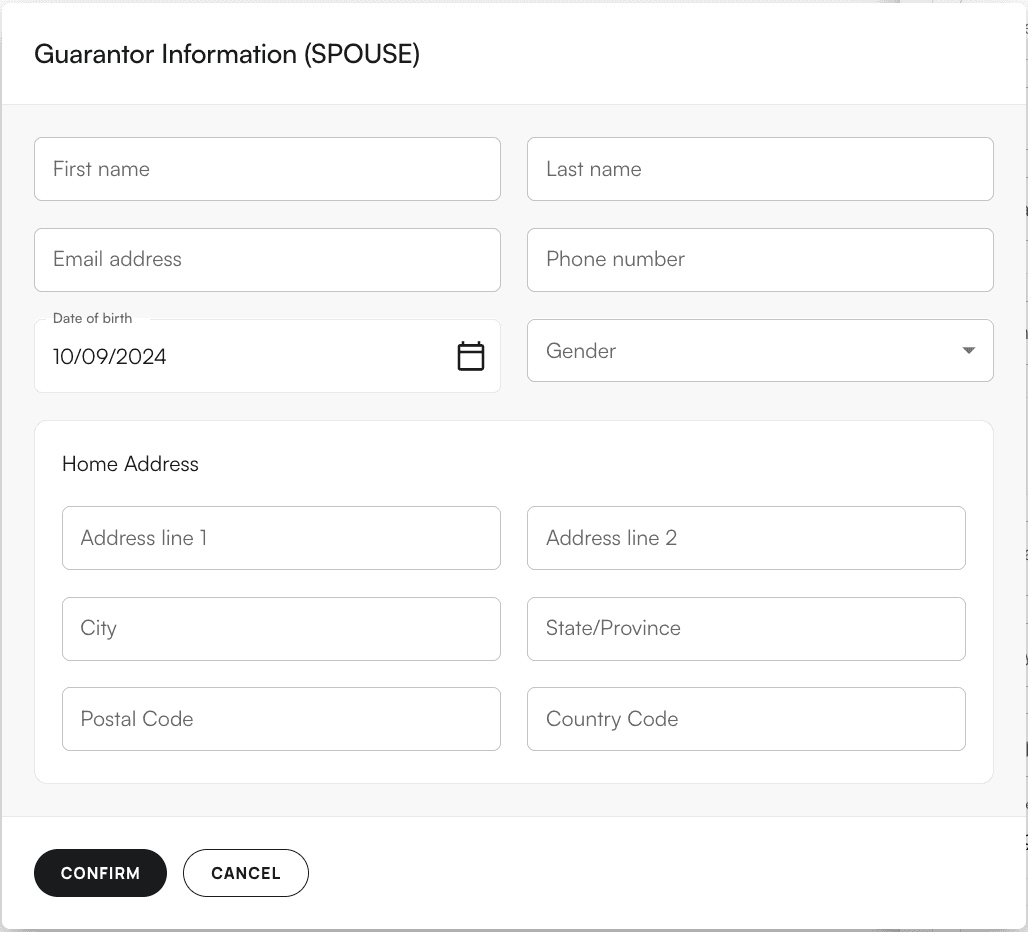Click the Gender dropdown arrow
Viewport: 1028px width, 932px height.
(x=967, y=350)
